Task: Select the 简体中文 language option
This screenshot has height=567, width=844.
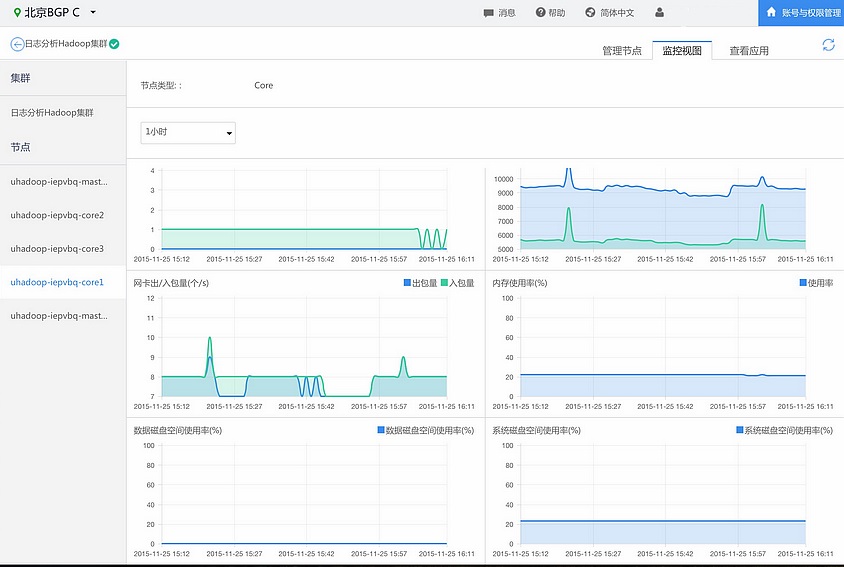Action: click(x=617, y=13)
